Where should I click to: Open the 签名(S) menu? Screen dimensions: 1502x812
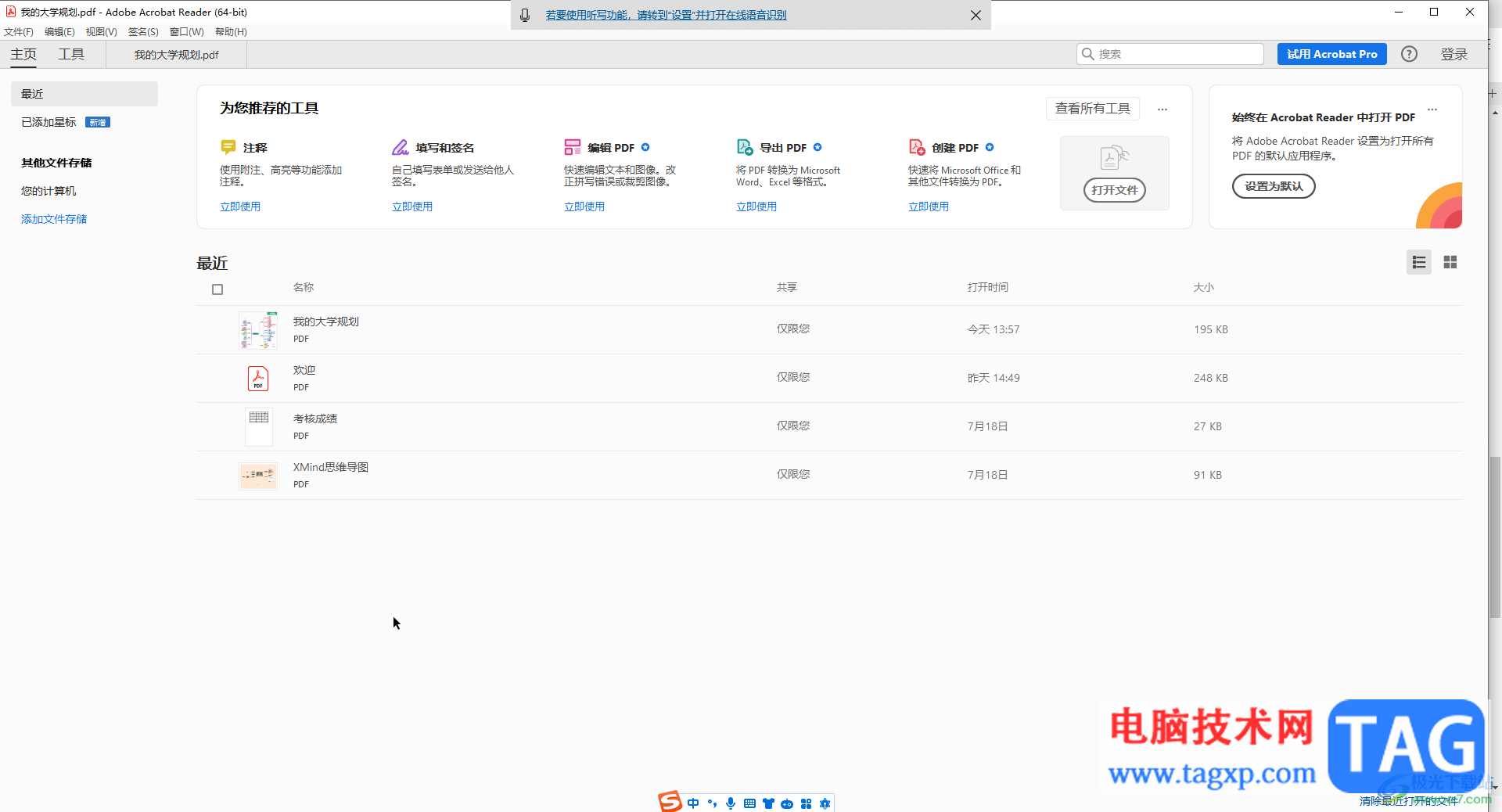(x=143, y=32)
